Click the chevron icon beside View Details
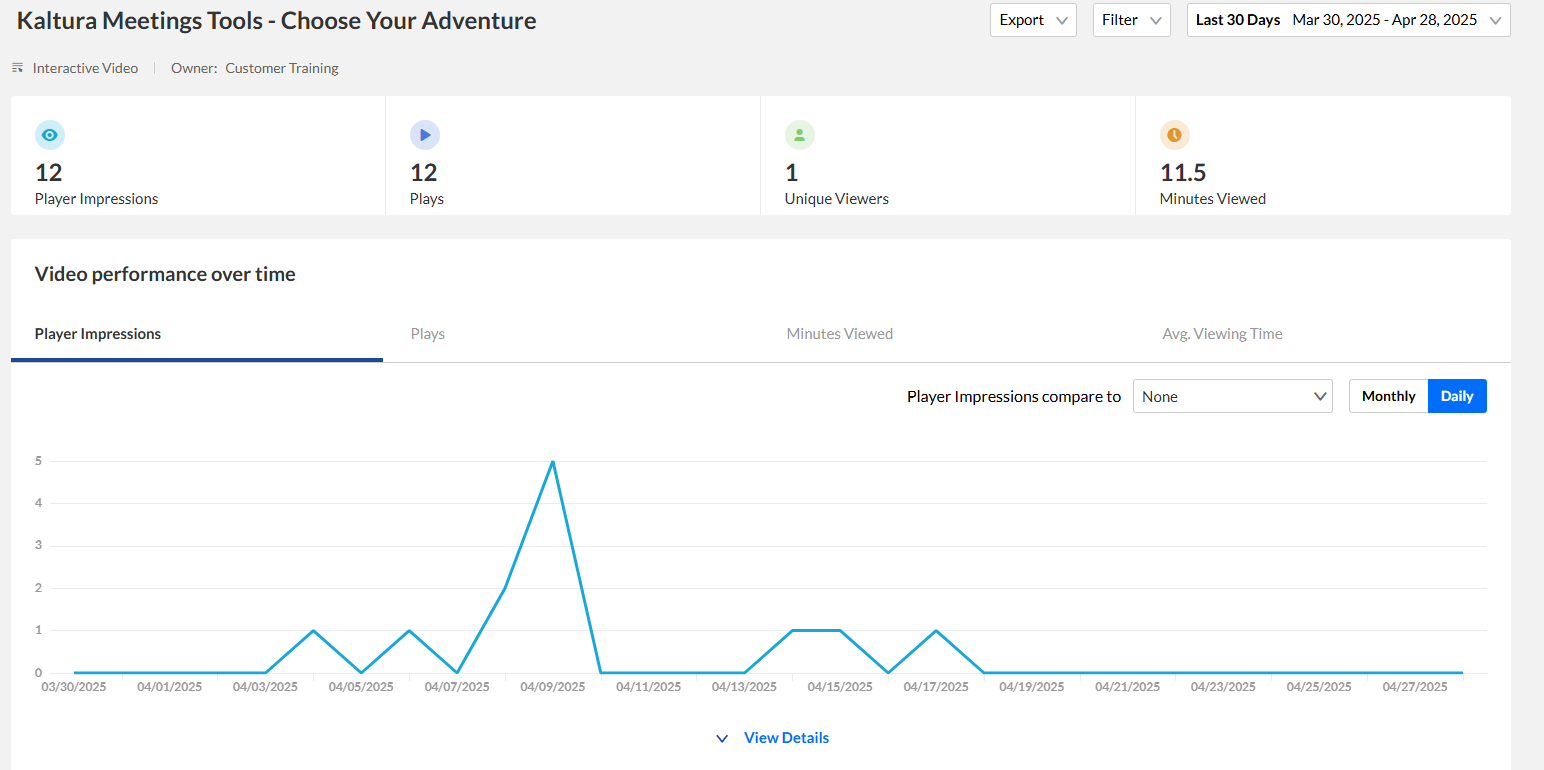 pos(722,738)
